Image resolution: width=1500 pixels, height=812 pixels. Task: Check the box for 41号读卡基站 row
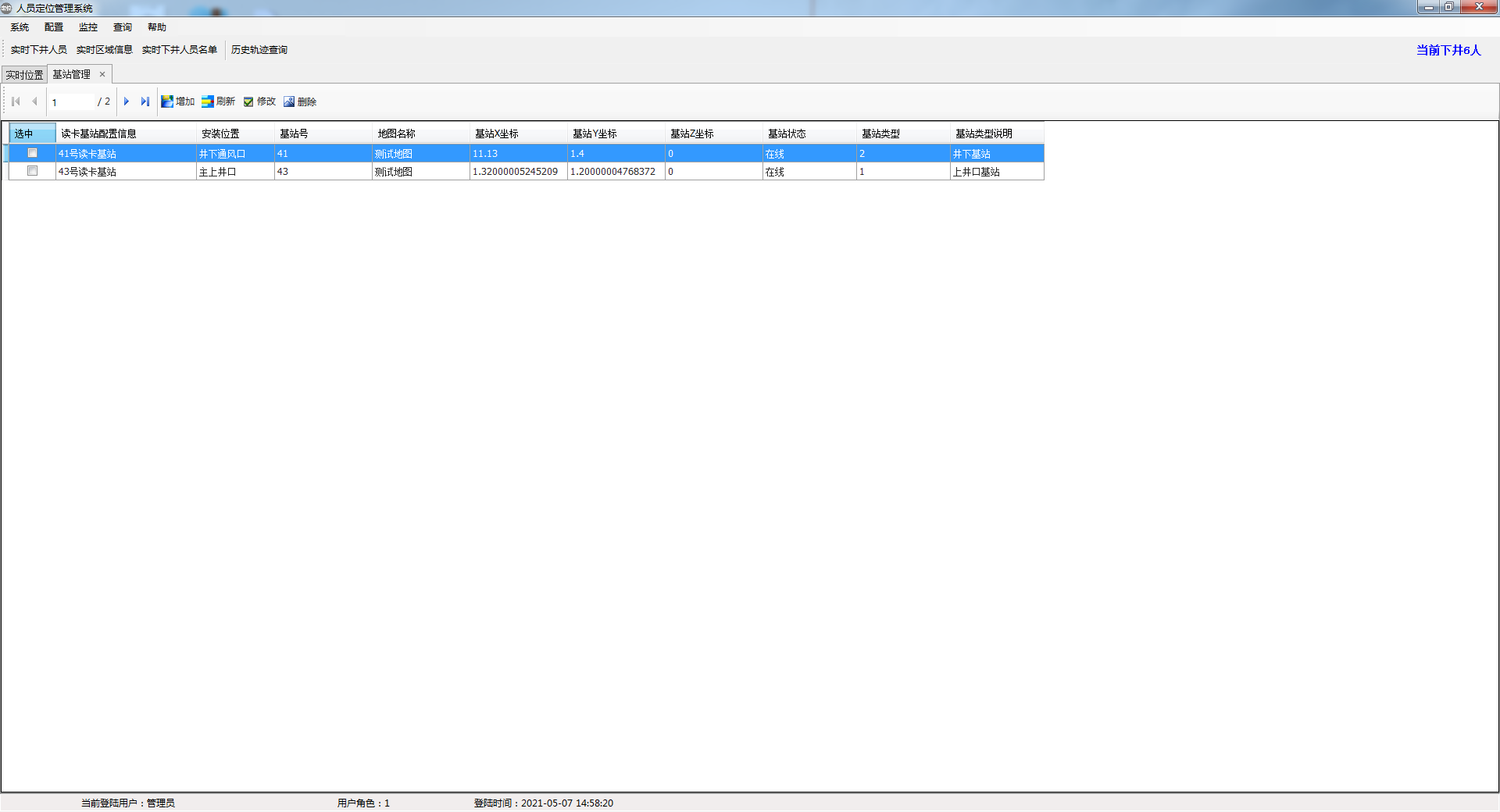click(x=32, y=153)
